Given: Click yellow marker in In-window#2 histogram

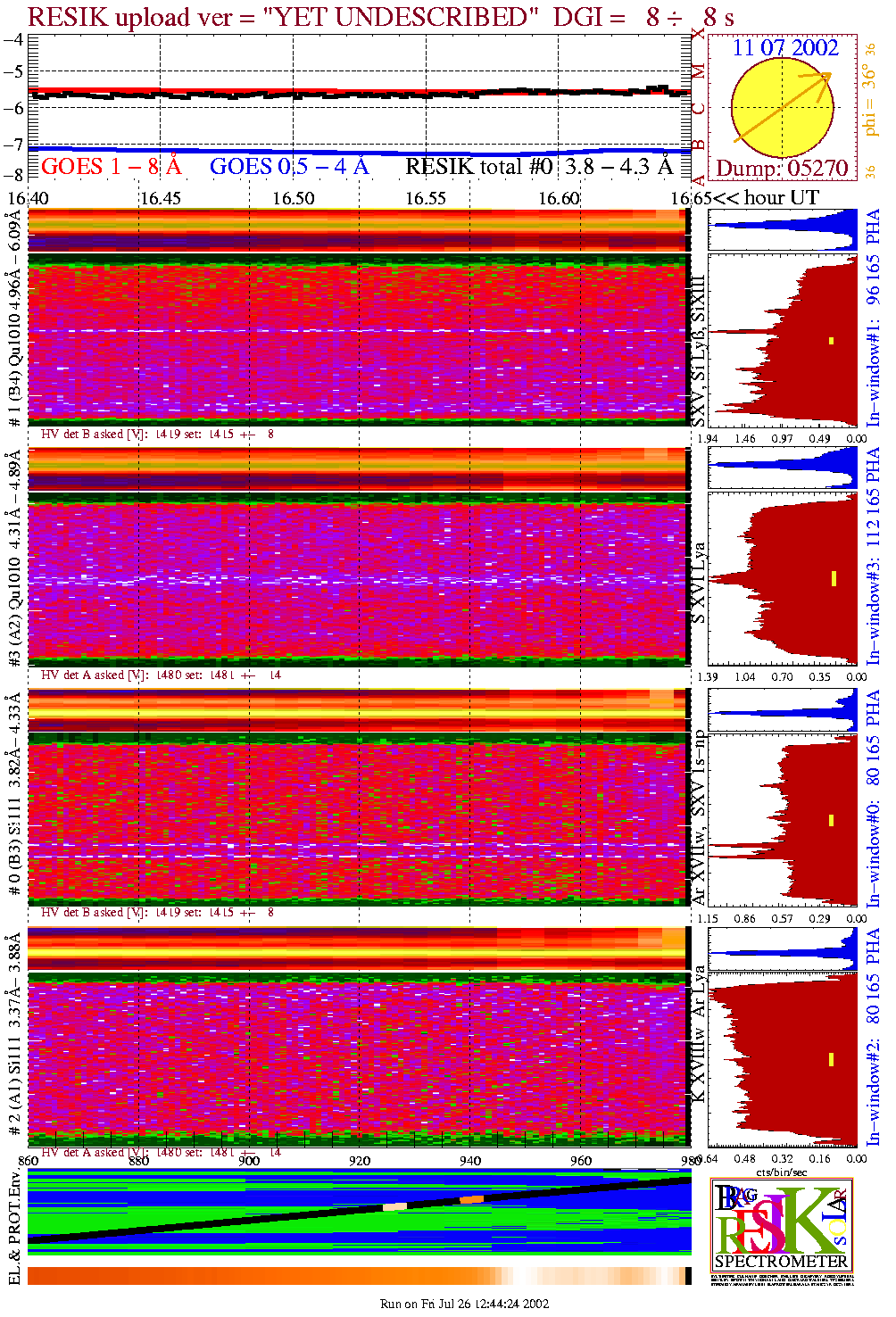Looking at the screenshot, I should pos(832,1059).
